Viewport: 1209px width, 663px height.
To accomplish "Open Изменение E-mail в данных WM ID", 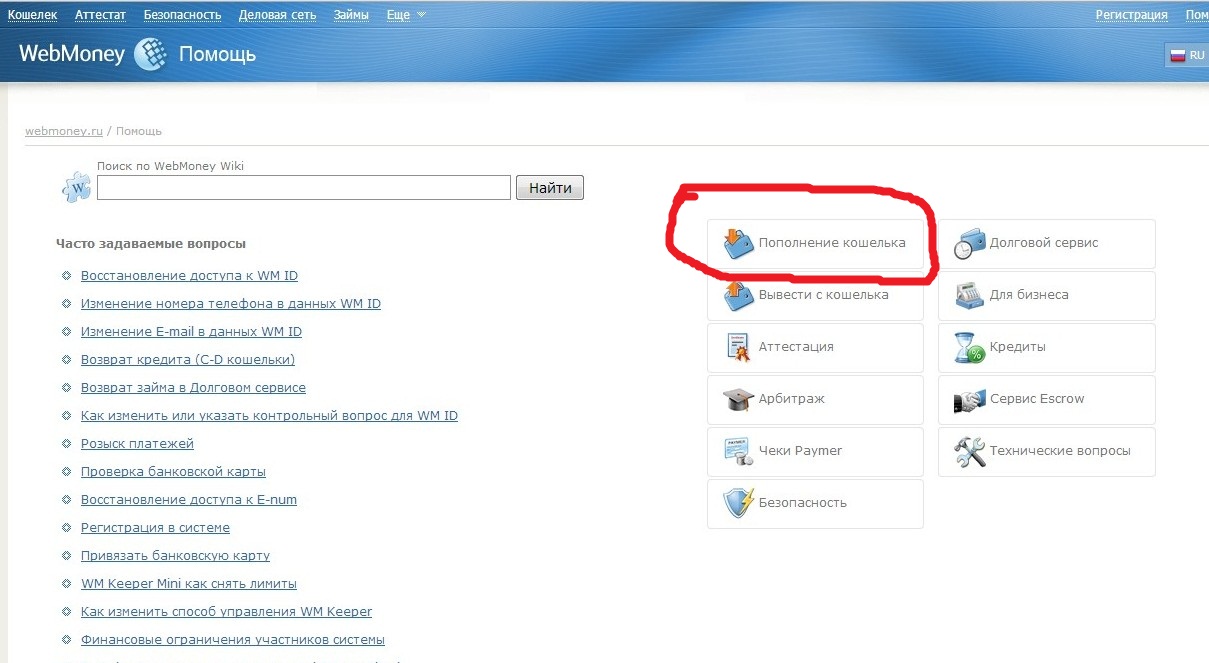I will [x=191, y=332].
